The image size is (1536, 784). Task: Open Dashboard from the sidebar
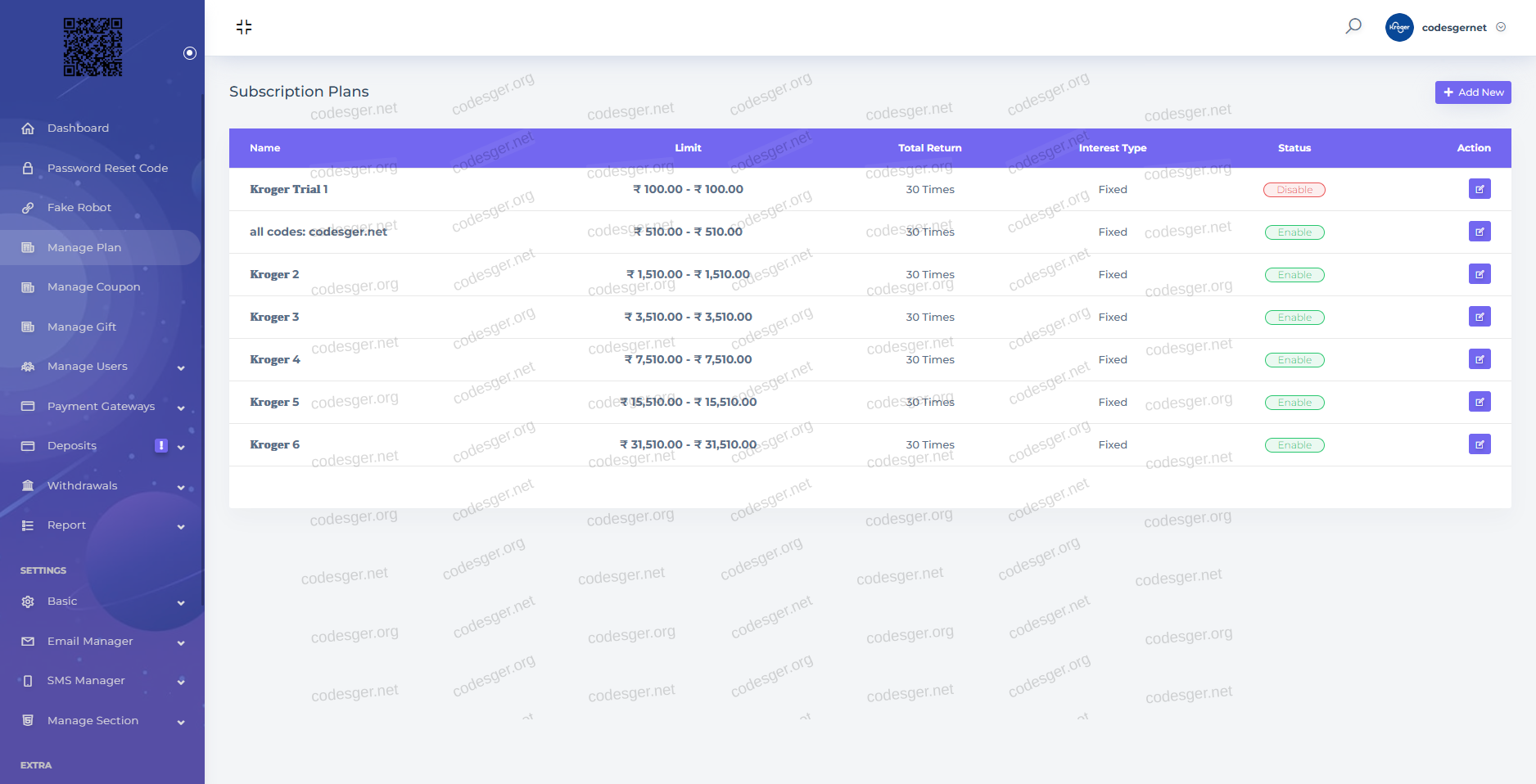[78, 128]
